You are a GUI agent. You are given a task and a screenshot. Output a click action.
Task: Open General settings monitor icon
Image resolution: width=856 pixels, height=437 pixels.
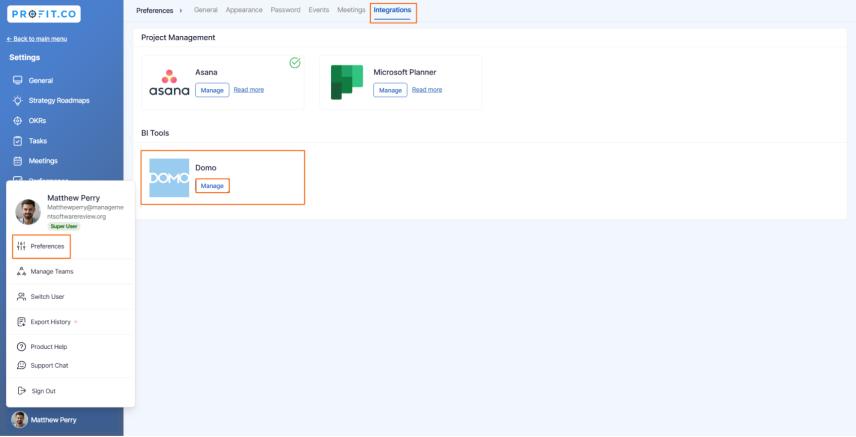click(x=17, y=80)
